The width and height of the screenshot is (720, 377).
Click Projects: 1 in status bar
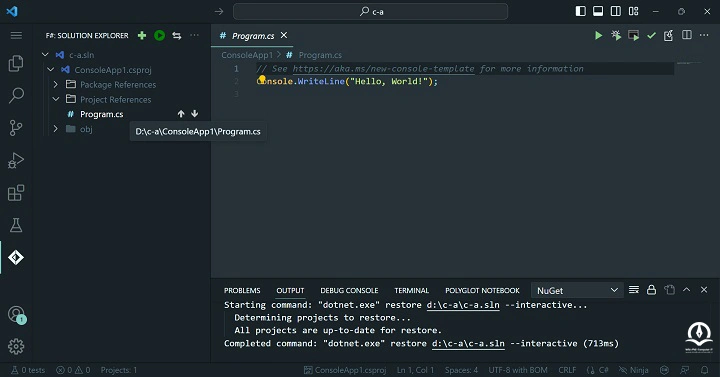[119, 370]
